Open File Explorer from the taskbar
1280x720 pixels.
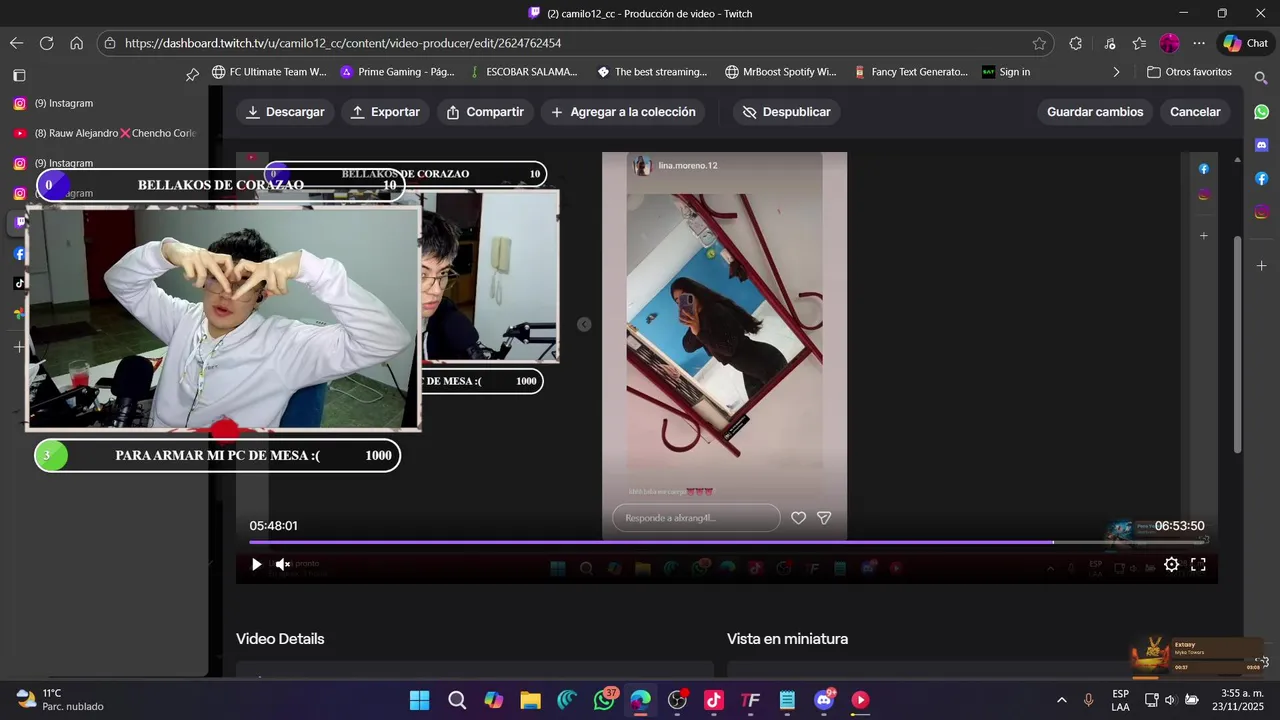pyautogui.click(x=530, y=700)
